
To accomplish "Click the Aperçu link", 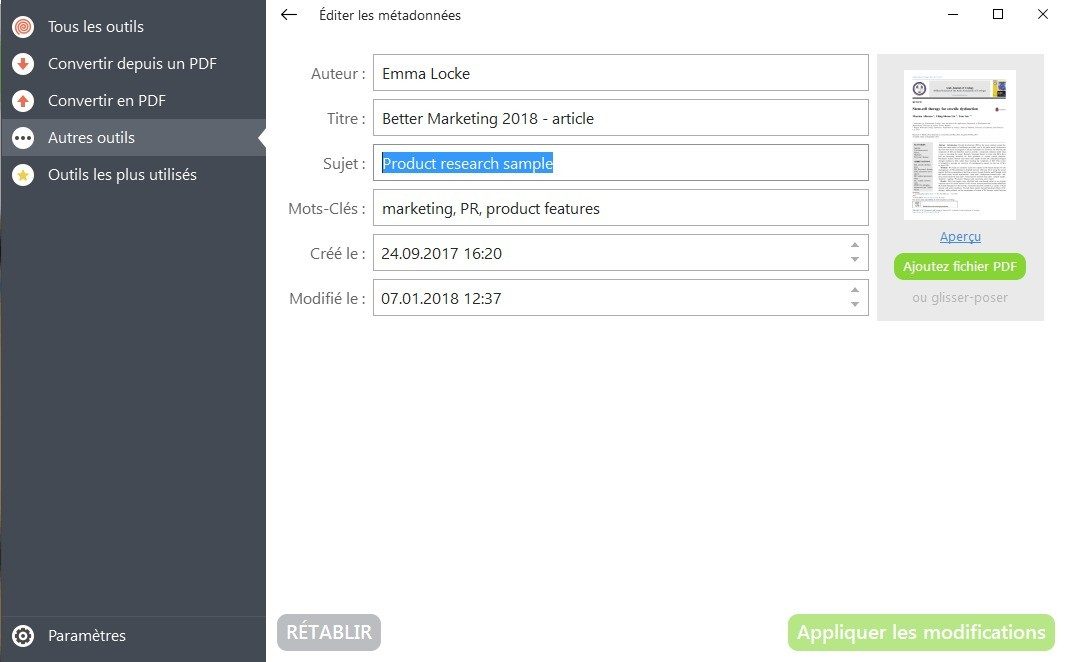I will (960, 237).
